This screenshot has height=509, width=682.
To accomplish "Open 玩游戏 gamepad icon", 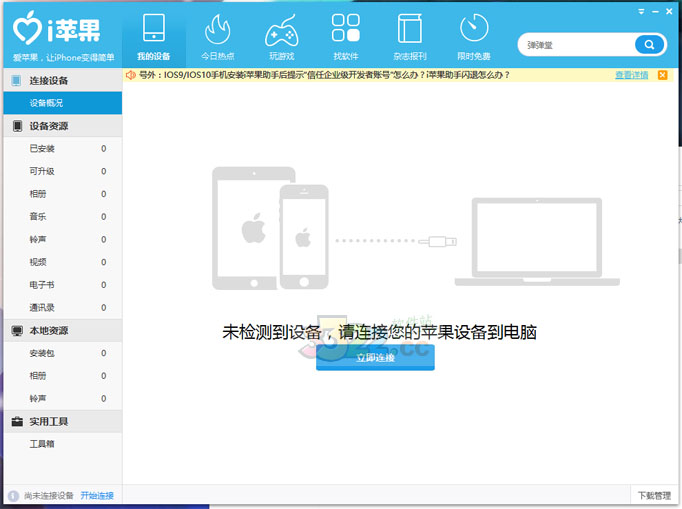I will tap(282, 30).
